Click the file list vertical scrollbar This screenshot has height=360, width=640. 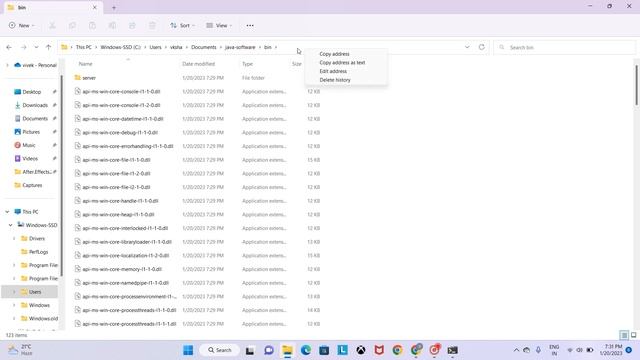tap(636, 85)
